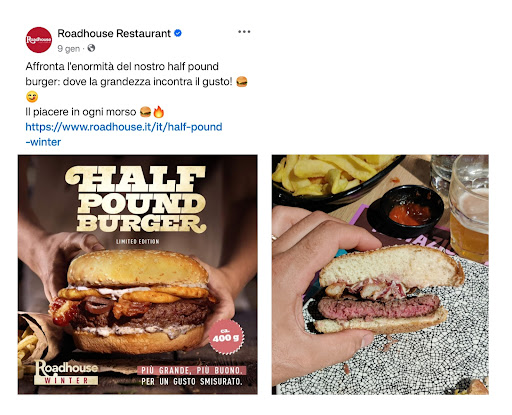Image resolution: width=512 pixels, height=415 pixels.
Task: Click the winking tongue face emoji
Action: pyautogui.click(x=32, y=97)
